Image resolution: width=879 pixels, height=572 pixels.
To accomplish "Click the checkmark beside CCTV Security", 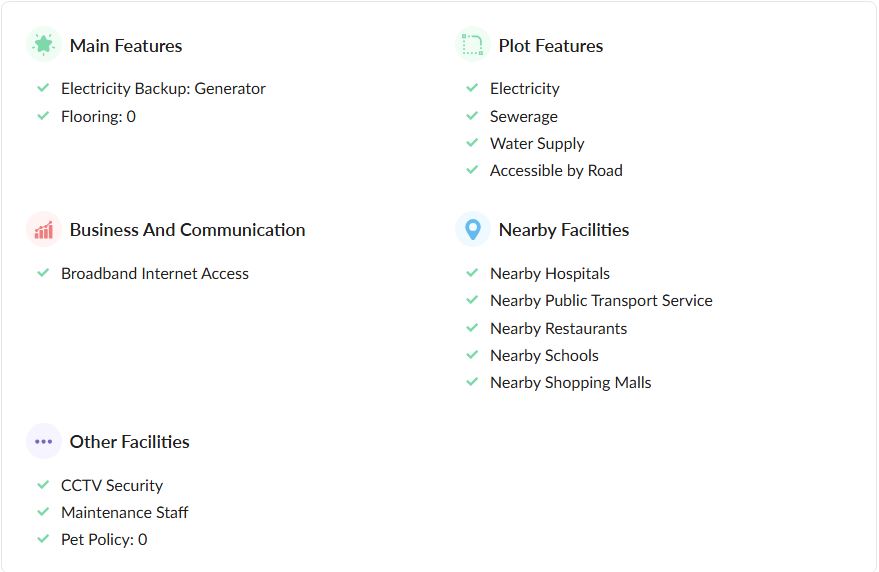I will point(43,485).
